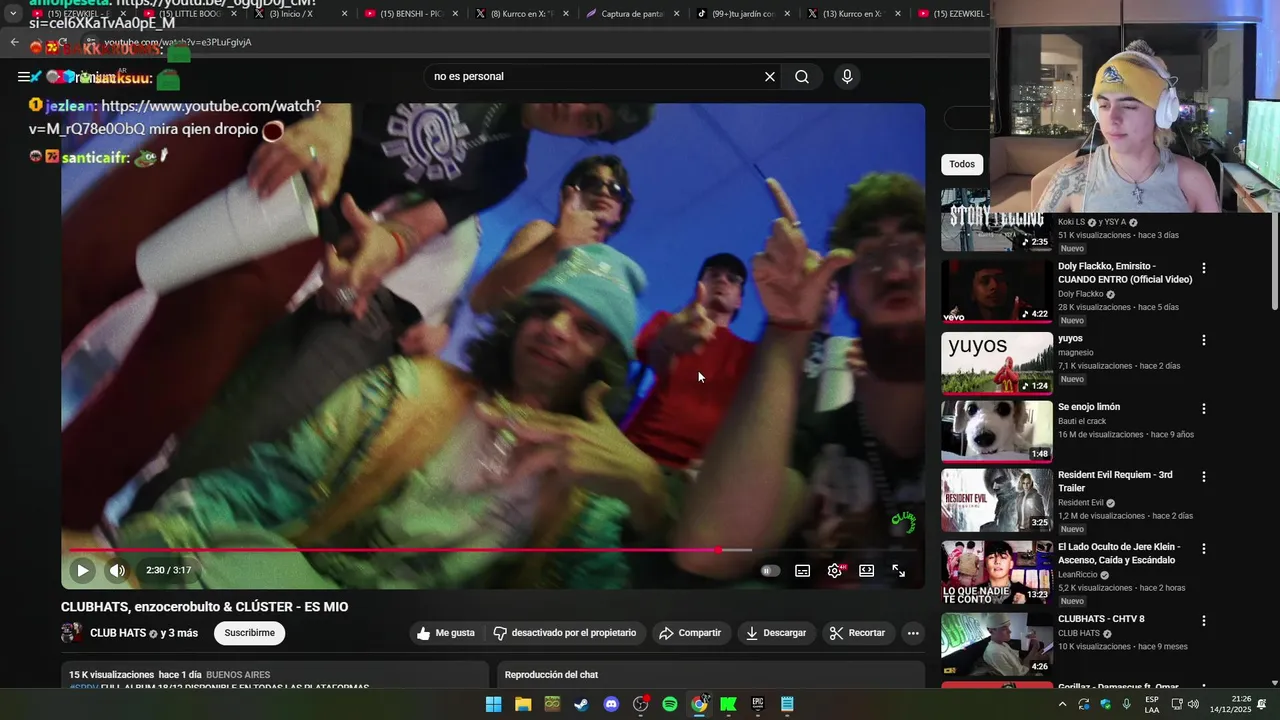The image size is (1280, 720).
Task: Open Steam from the taskbar
Action: point(581,704)
